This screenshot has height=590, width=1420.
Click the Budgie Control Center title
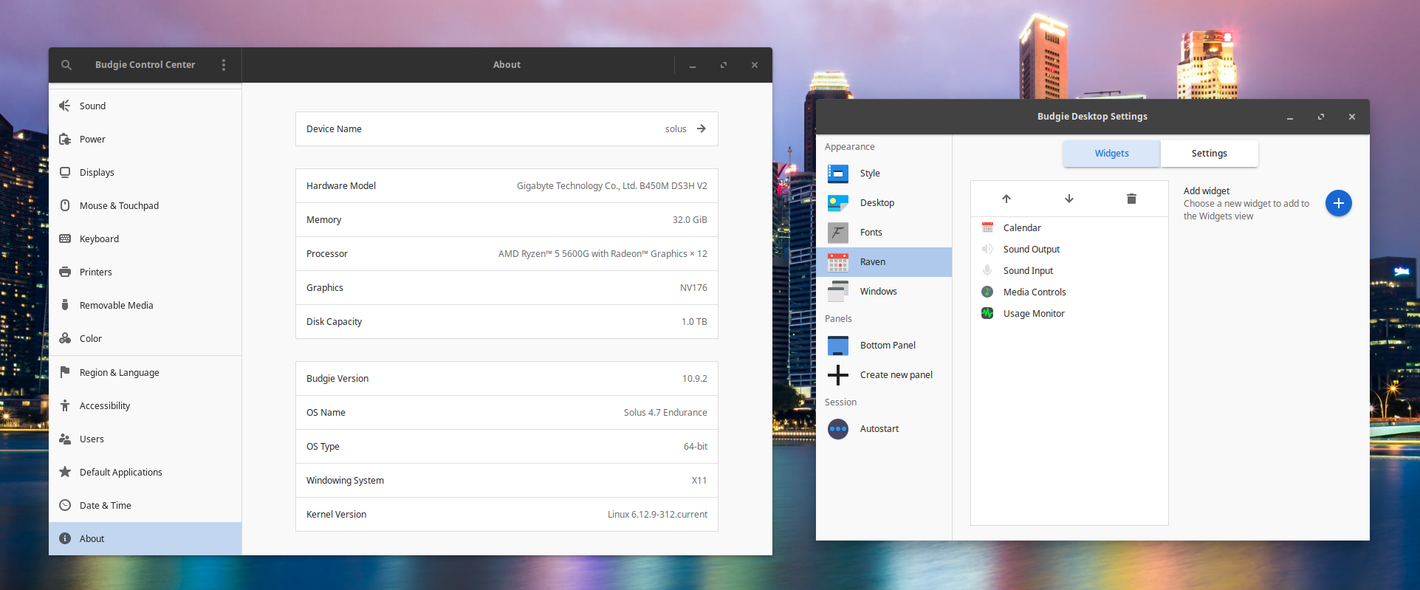[x=145, y=65]
